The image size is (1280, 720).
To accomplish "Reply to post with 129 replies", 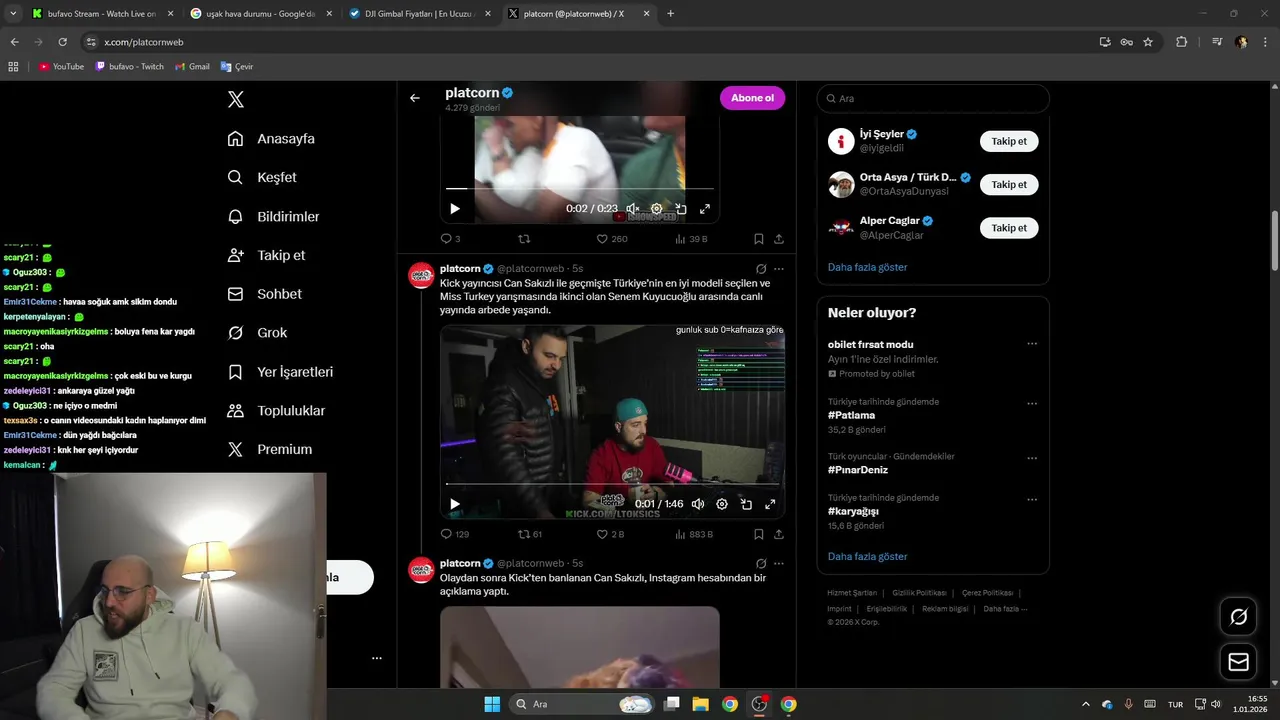I will [x=455, y=534].
